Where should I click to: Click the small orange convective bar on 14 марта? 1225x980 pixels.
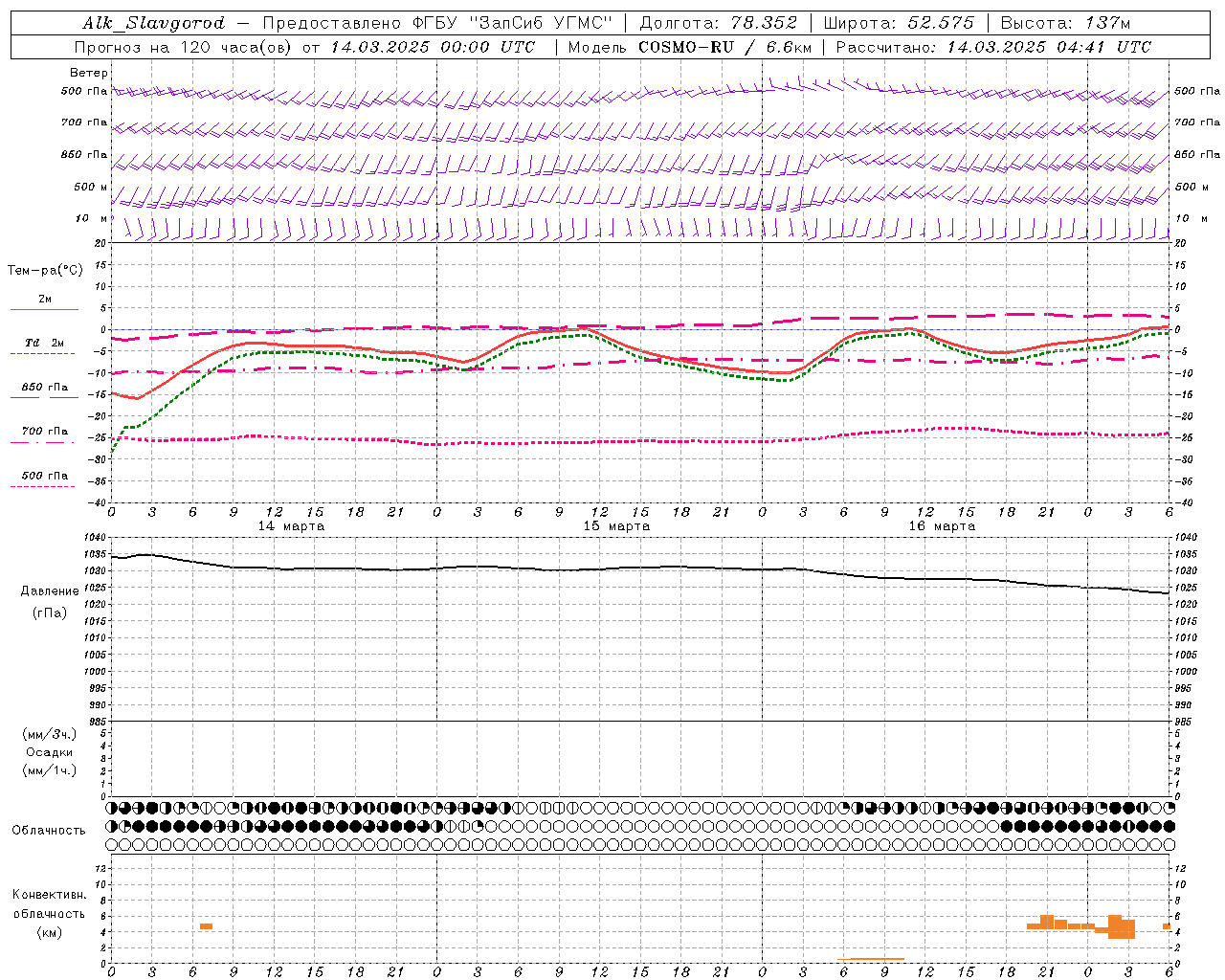(x=206, y=926)
